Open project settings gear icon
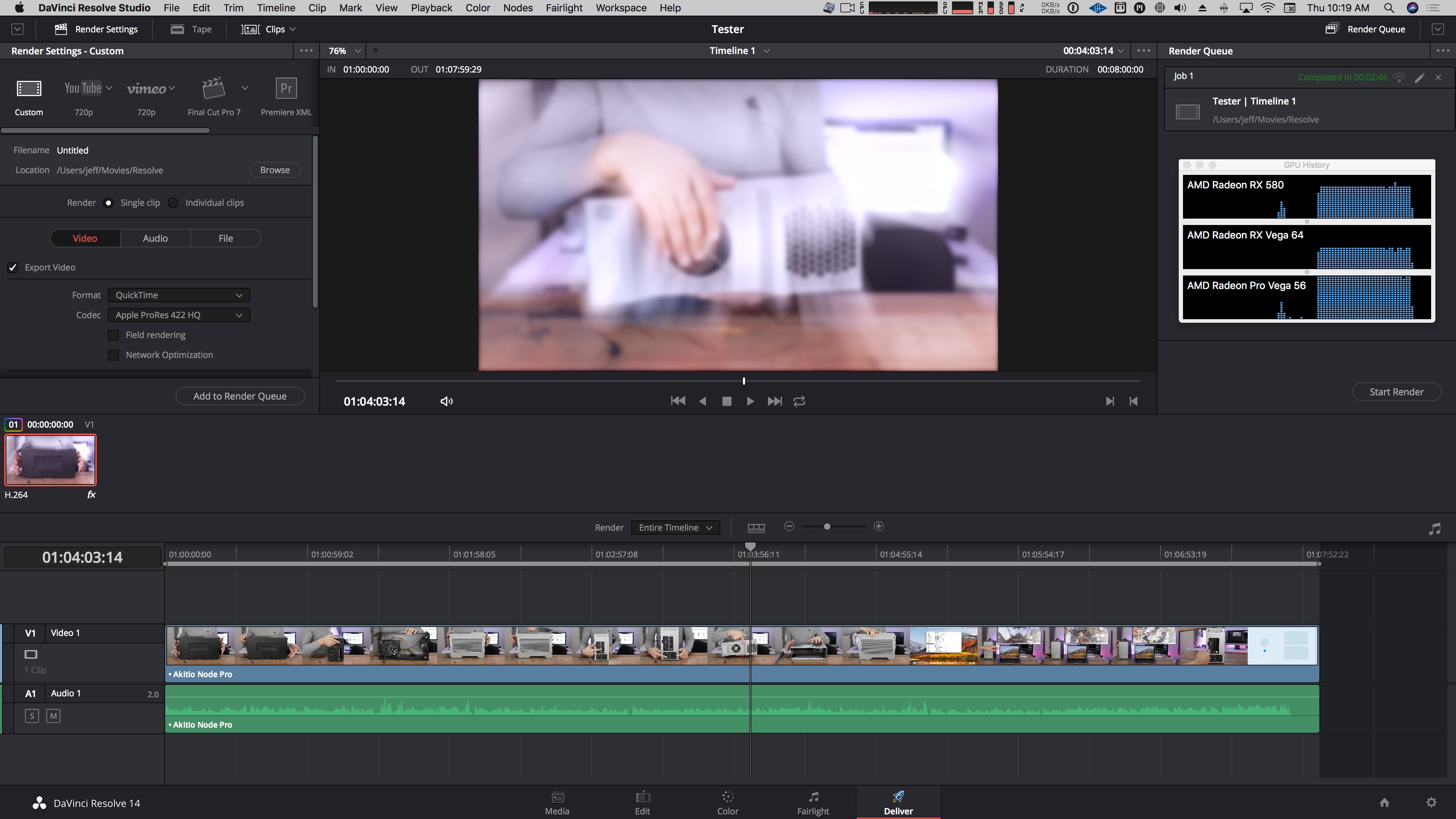Screen dimensions: 1456x819 [1431, 803]
